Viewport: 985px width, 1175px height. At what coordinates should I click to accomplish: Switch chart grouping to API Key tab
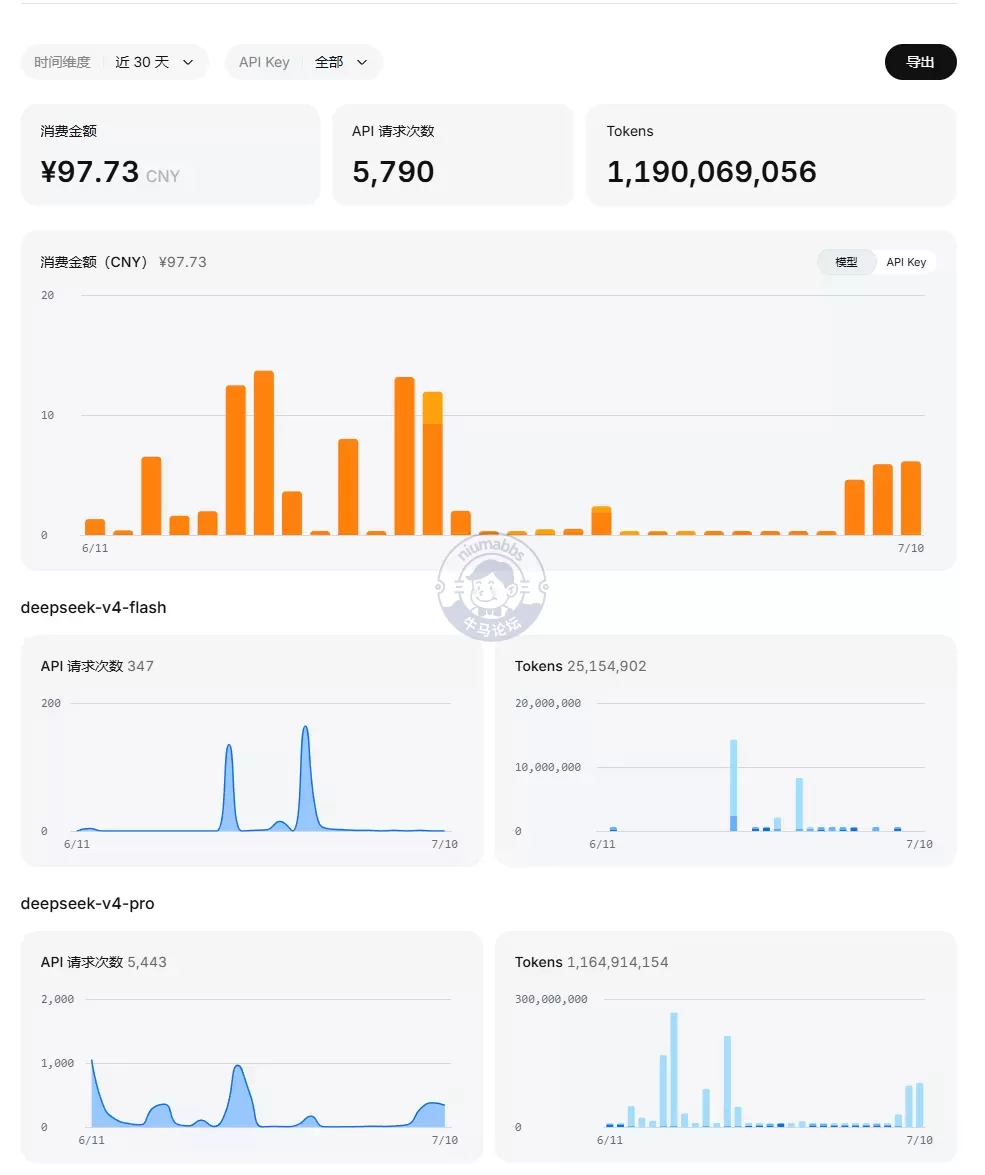(906, 262)
